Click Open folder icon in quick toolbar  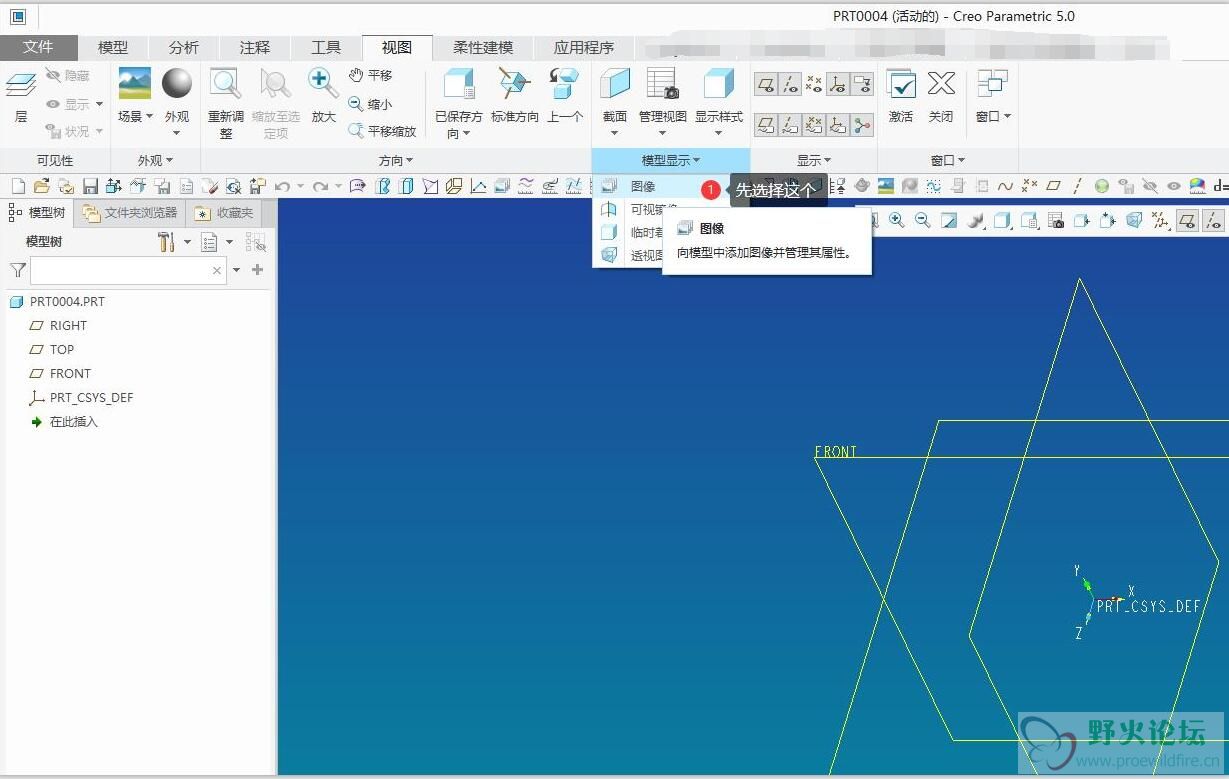point(42,186)
